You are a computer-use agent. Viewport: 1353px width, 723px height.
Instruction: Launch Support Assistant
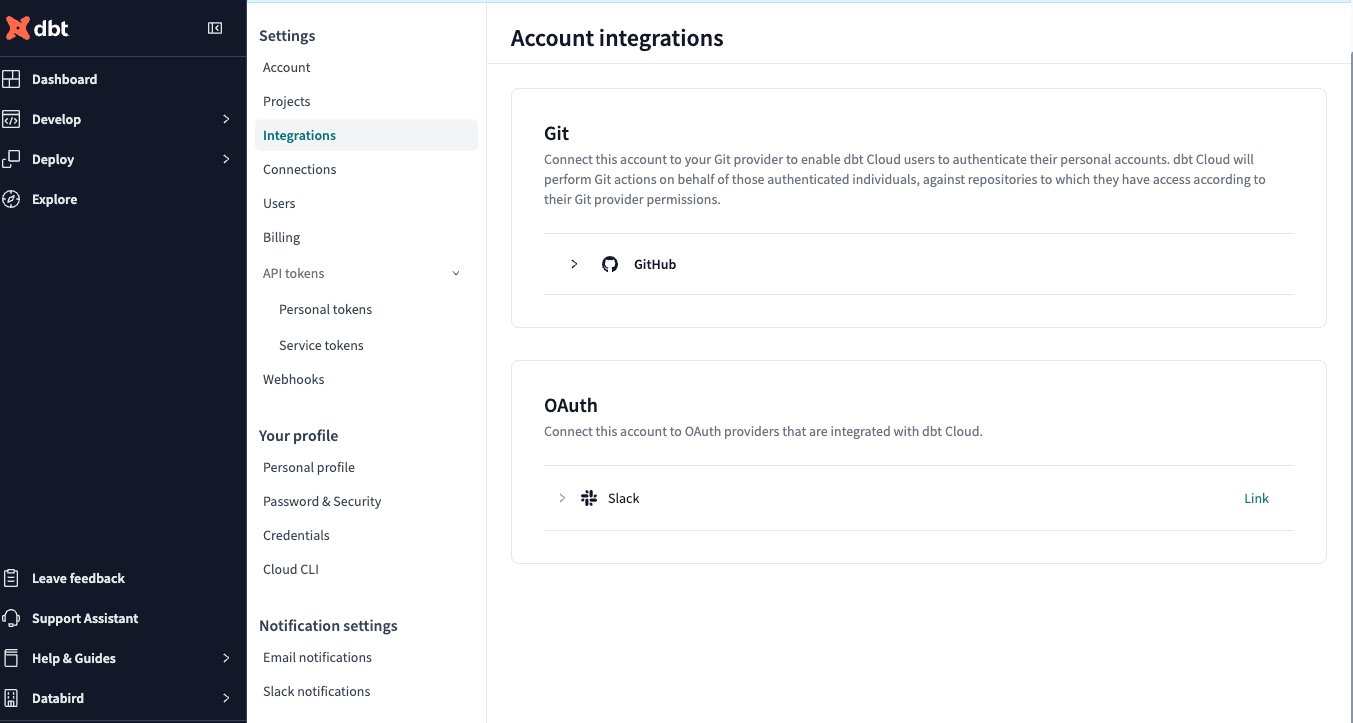85,618
